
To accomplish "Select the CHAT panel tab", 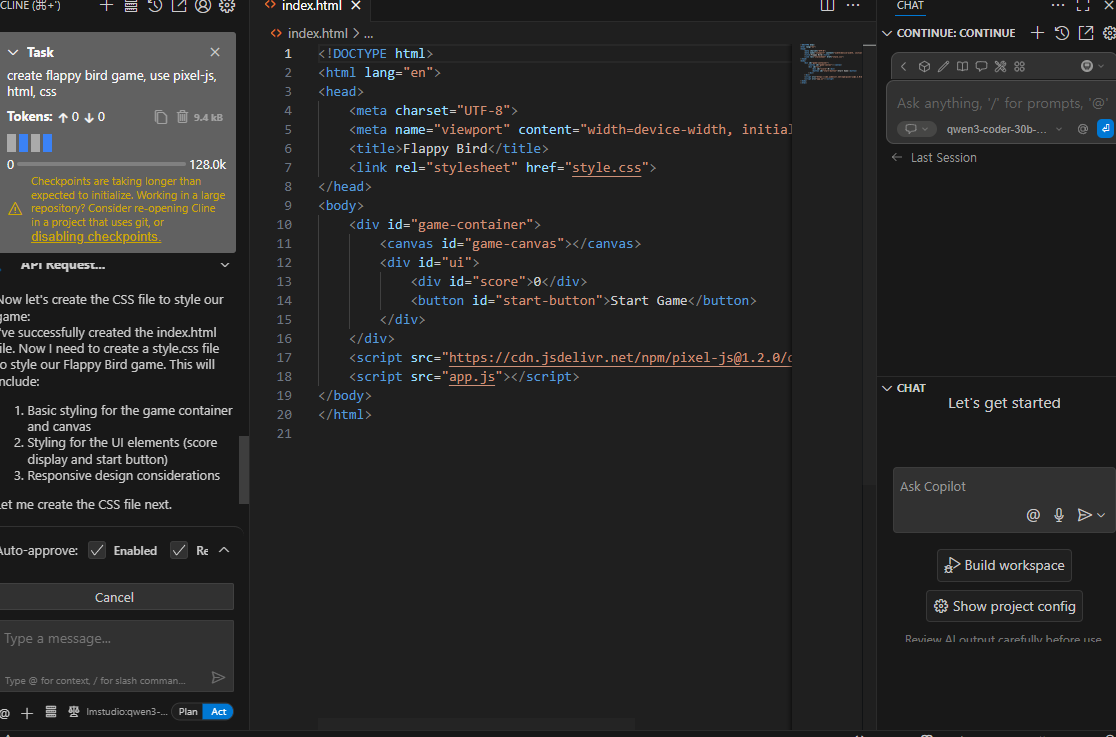I will click(910, 6).
